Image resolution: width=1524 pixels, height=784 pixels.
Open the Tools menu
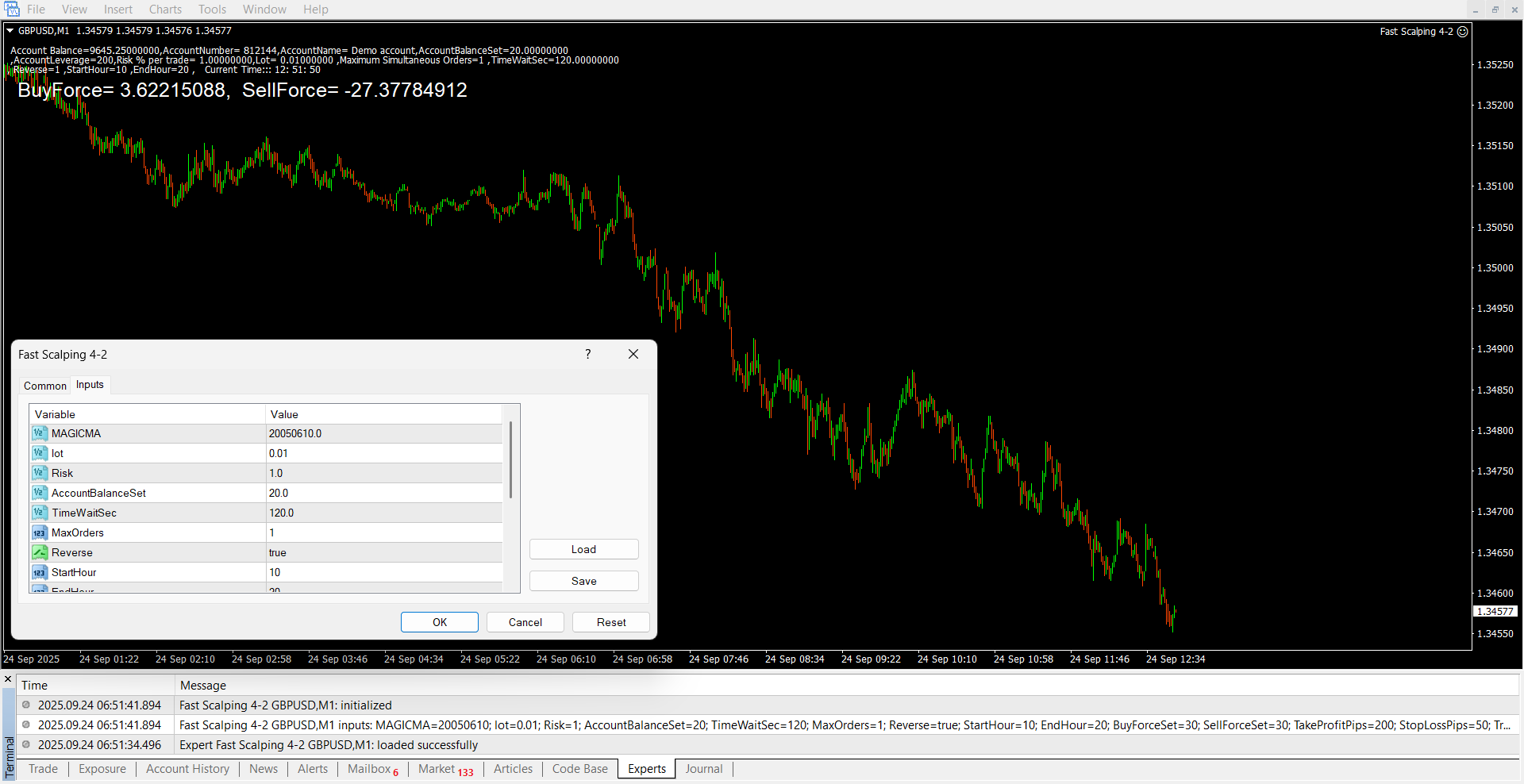[212, 10]
